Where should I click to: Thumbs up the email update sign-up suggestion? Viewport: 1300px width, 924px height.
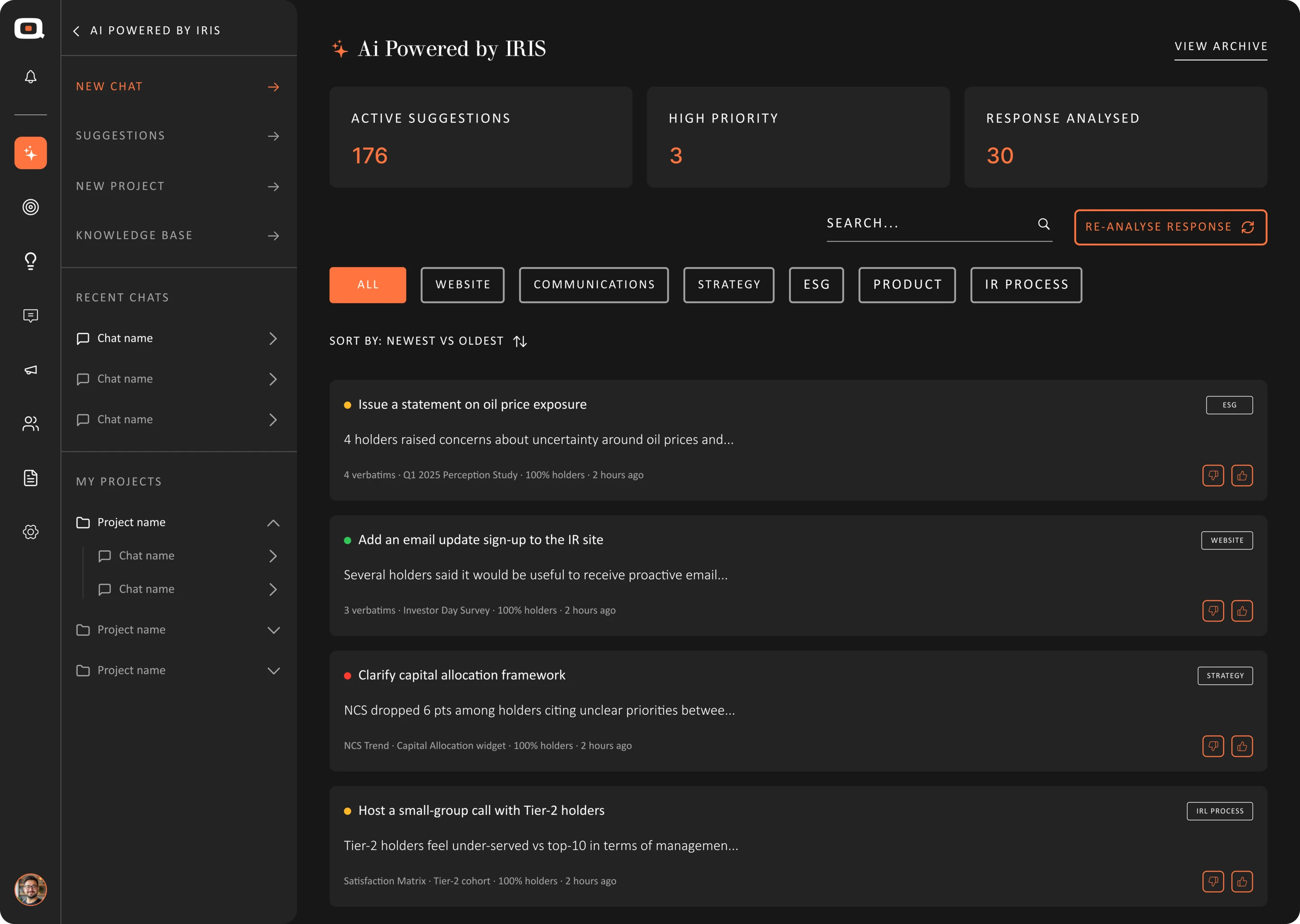click(x=1242, y=610)
